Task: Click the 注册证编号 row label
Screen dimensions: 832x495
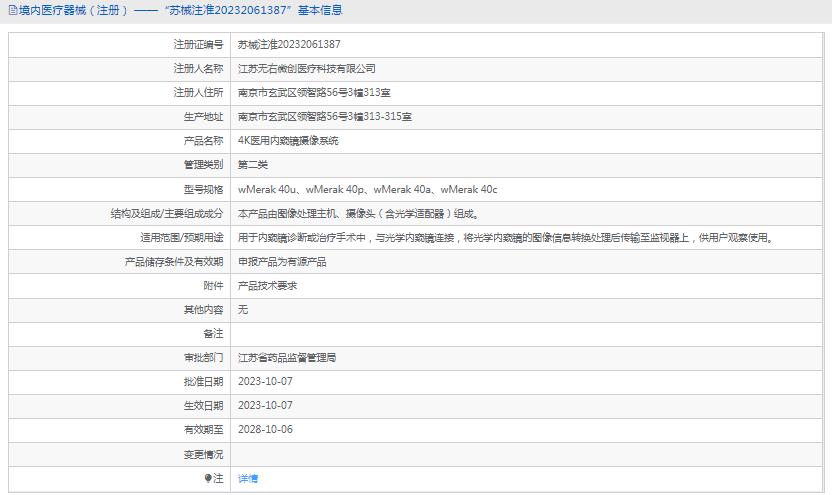Action: pyautogui.click(x=198, y=45)
